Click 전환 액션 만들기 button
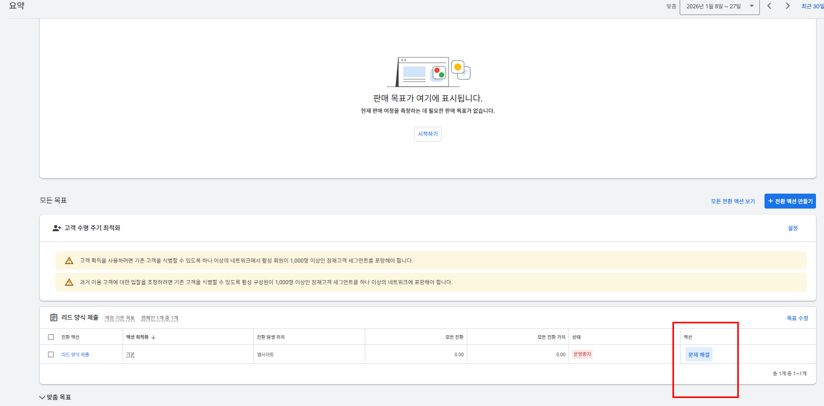The width and height of the screenshot is (824, 406). [x=790, y=201]
